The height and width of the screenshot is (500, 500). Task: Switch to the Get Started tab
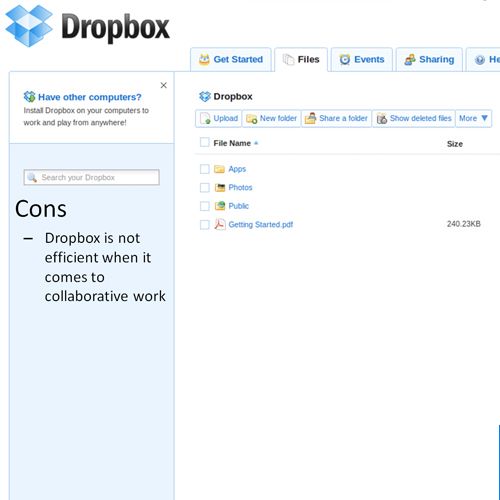pos(231,60)
